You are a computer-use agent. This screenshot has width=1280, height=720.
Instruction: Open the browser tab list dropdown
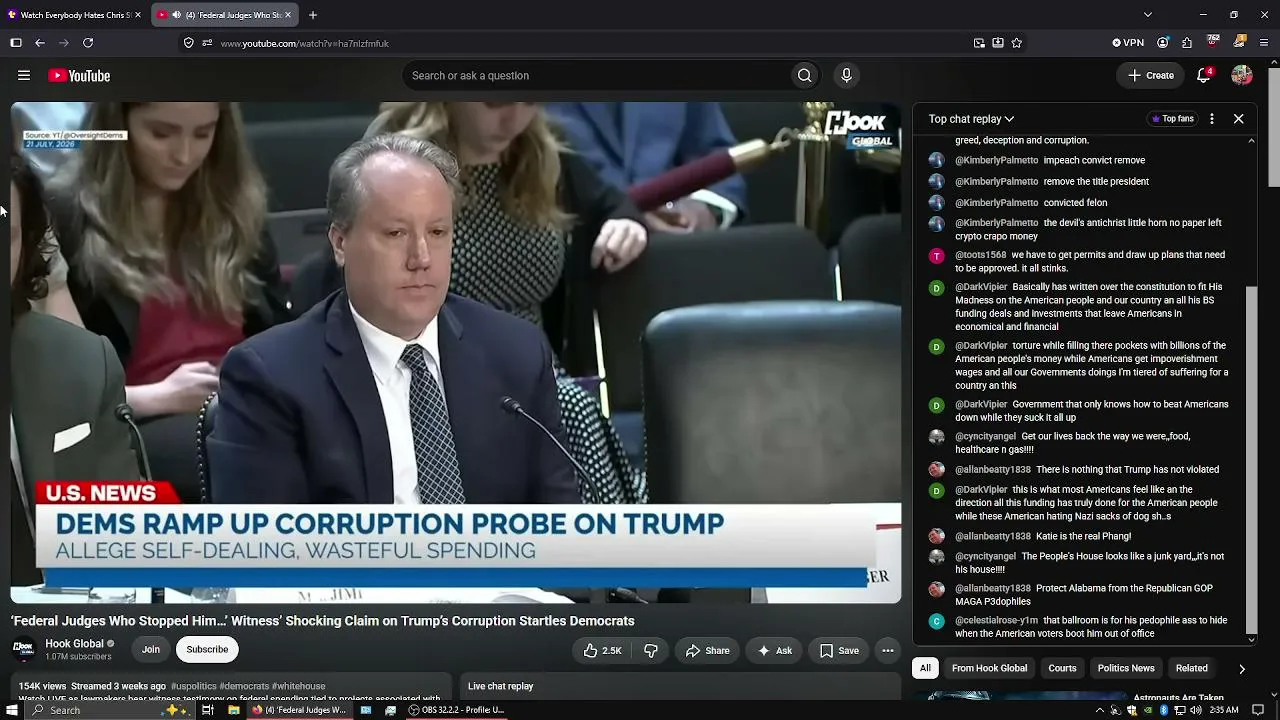point(1148,15)
